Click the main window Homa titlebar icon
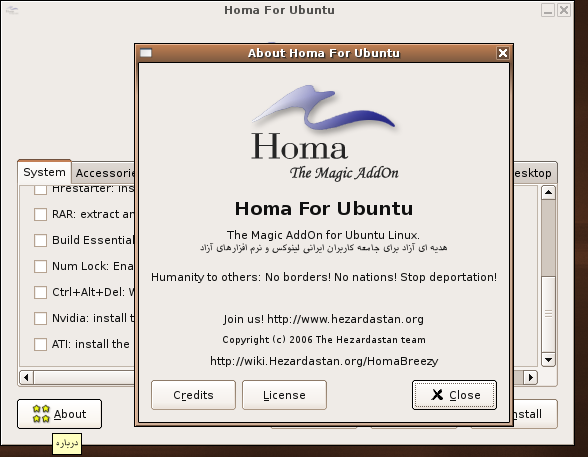The width and height of the screenshot is (588, 457). click(x=12, y=10)
